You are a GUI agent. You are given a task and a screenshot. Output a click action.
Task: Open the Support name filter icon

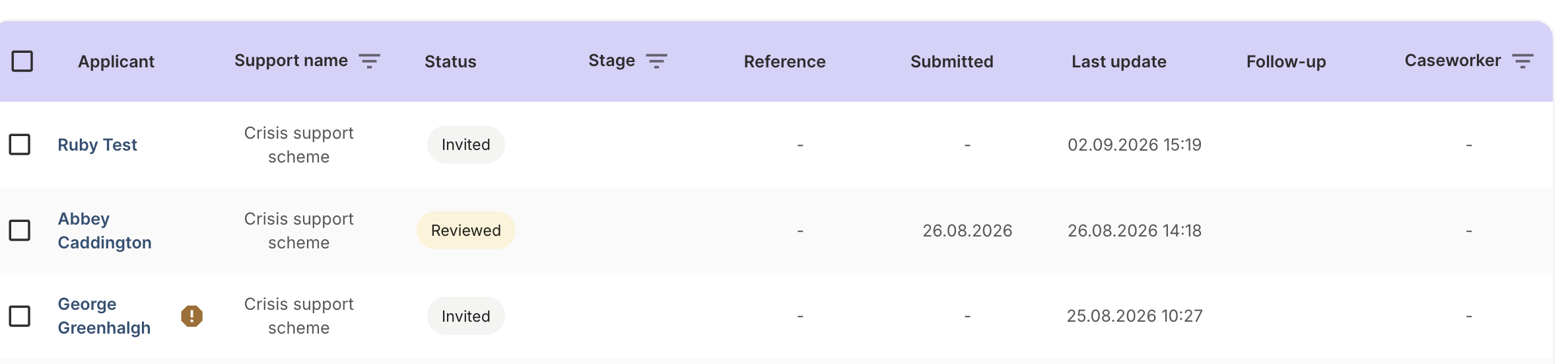(369, 61)
